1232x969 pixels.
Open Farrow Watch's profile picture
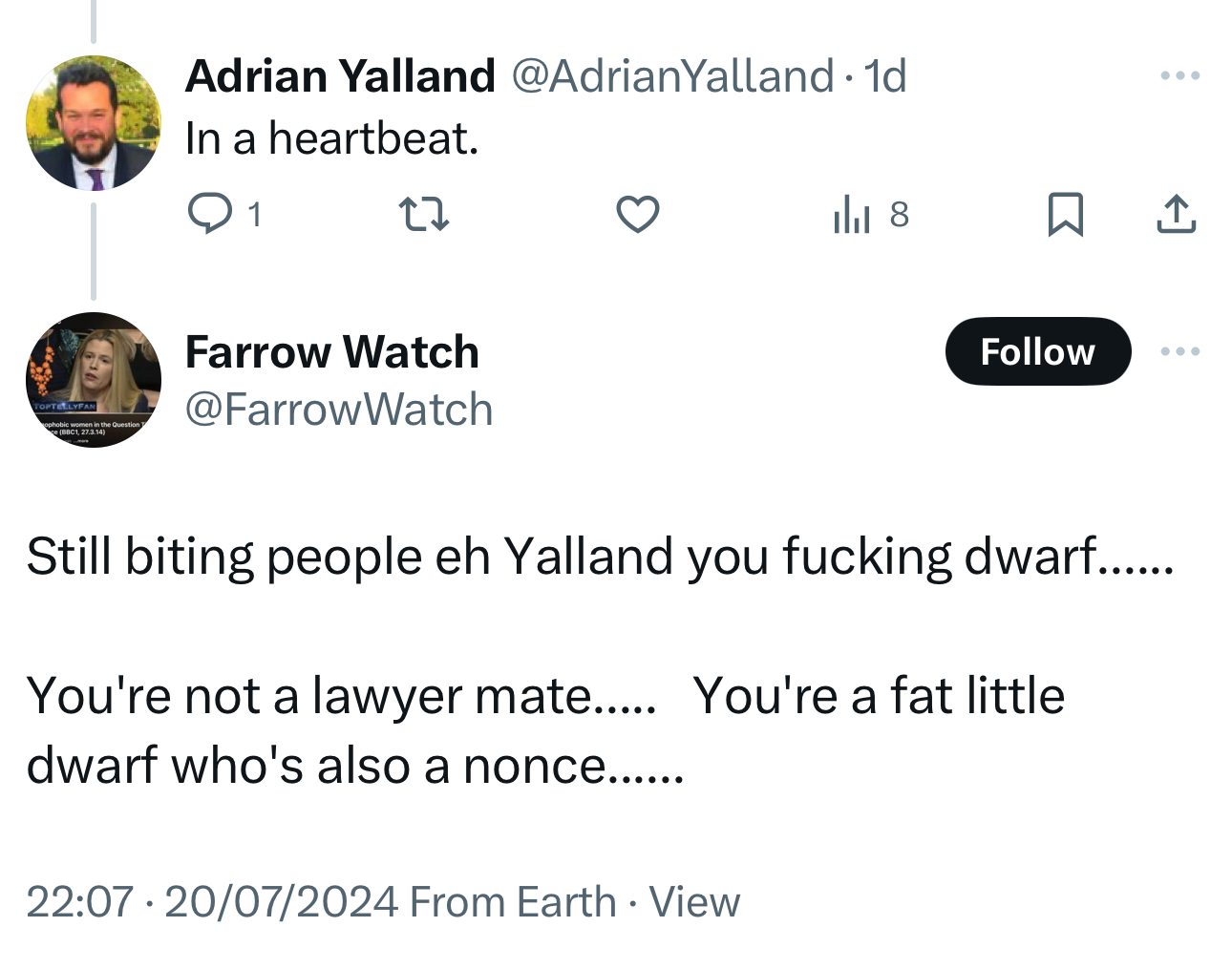pos(94,379)
